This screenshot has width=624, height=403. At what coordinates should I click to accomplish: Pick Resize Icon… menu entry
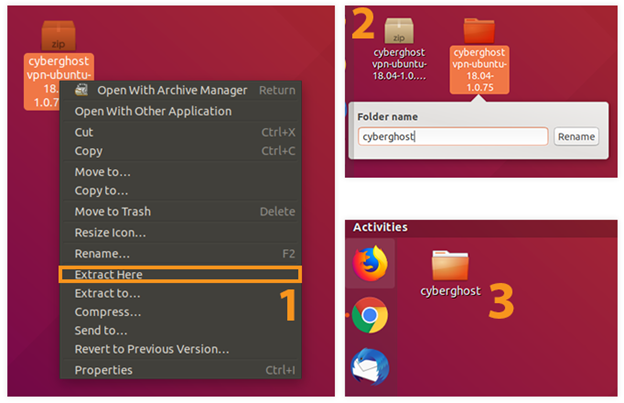pos(181,233)
